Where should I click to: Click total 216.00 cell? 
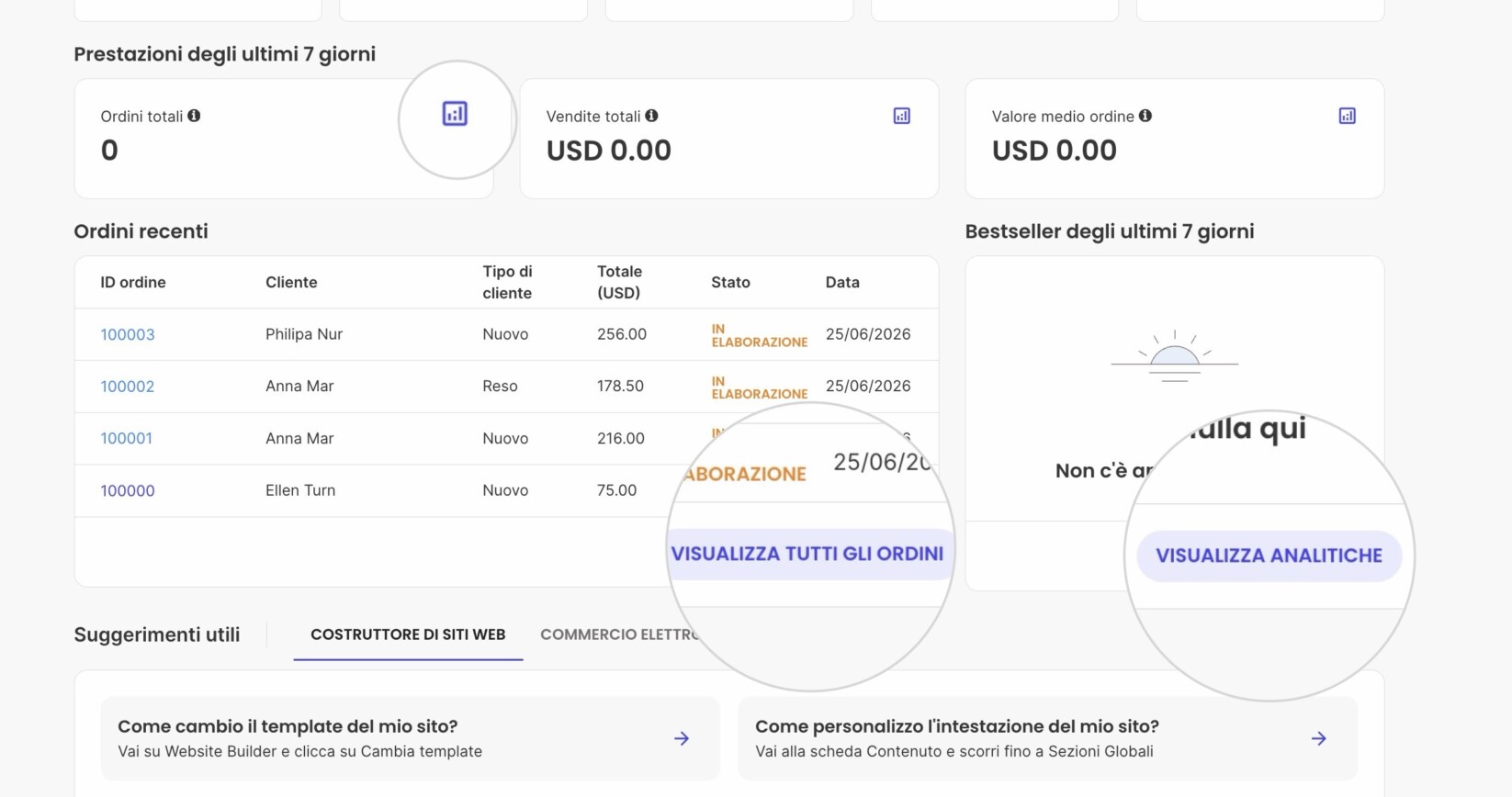[x=621, y=439]
